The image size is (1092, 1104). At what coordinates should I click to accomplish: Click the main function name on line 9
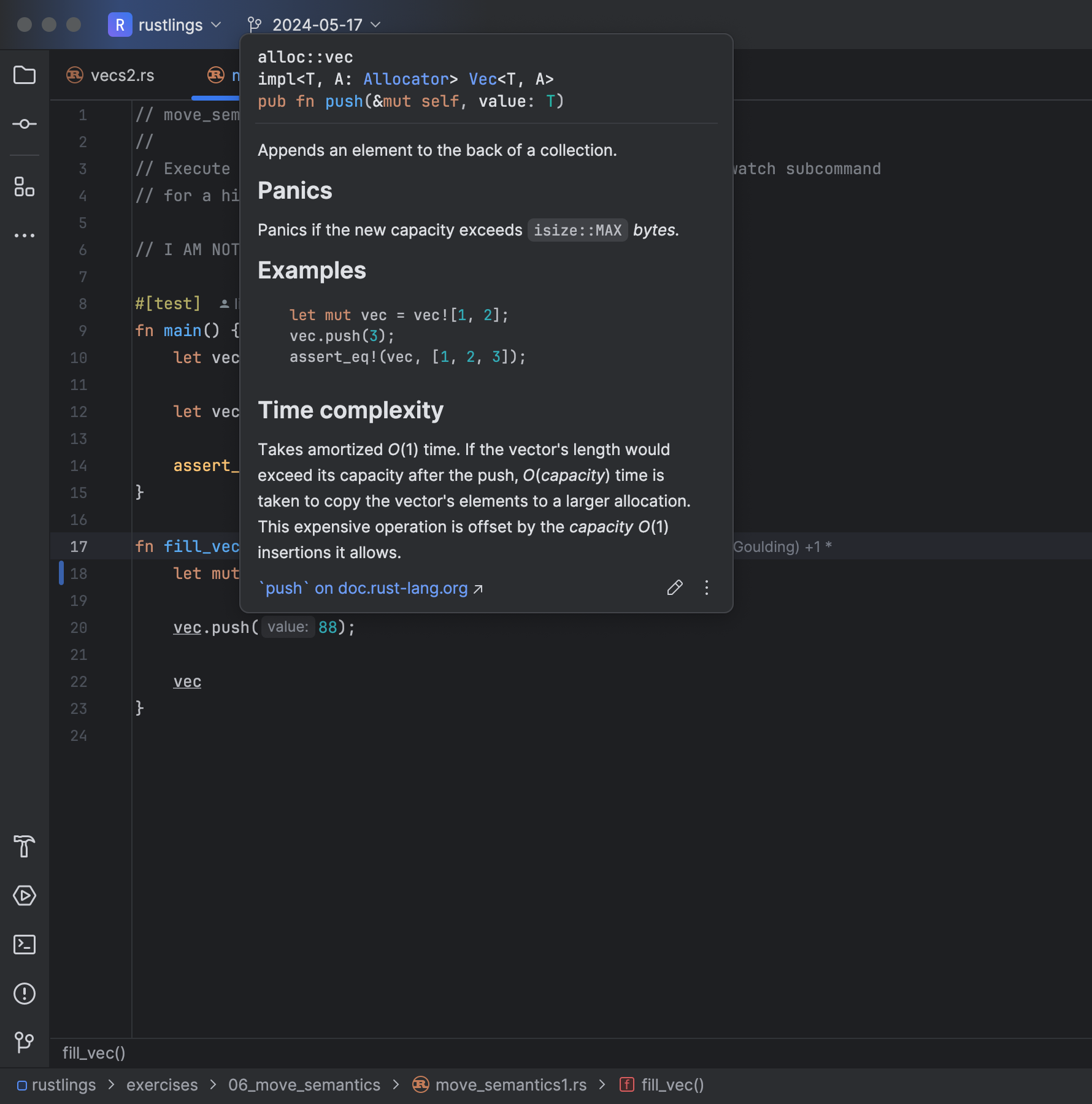182,331
